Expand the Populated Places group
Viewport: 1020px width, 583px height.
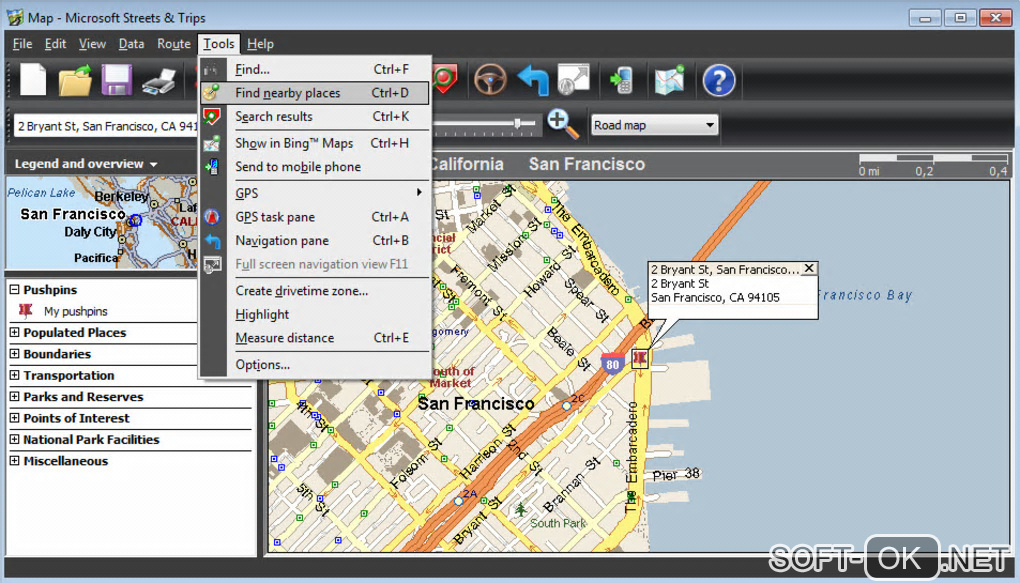pyautogui.click(x=14, y=332)
